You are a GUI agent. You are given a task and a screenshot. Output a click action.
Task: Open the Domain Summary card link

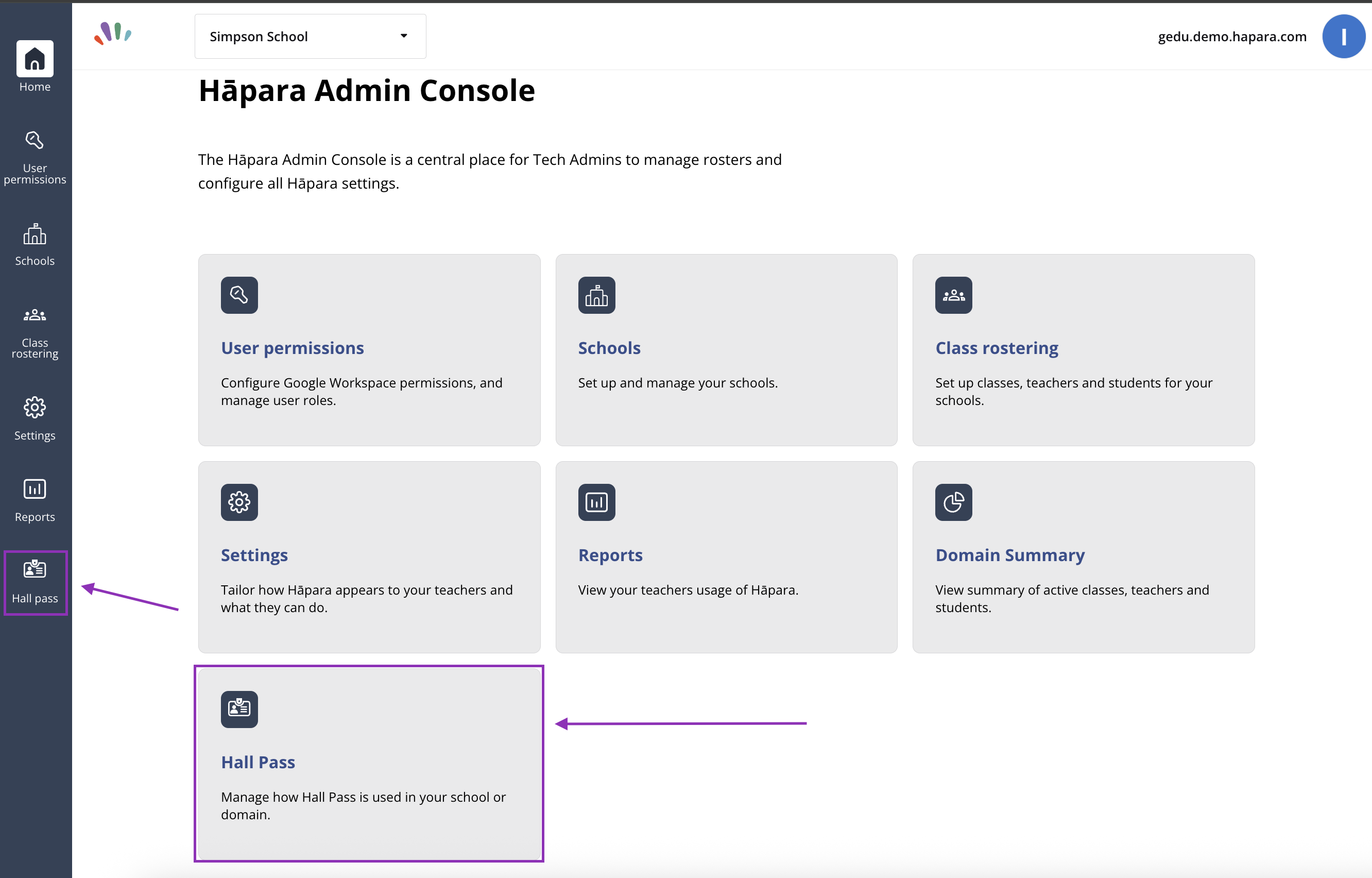[1009, 555]
